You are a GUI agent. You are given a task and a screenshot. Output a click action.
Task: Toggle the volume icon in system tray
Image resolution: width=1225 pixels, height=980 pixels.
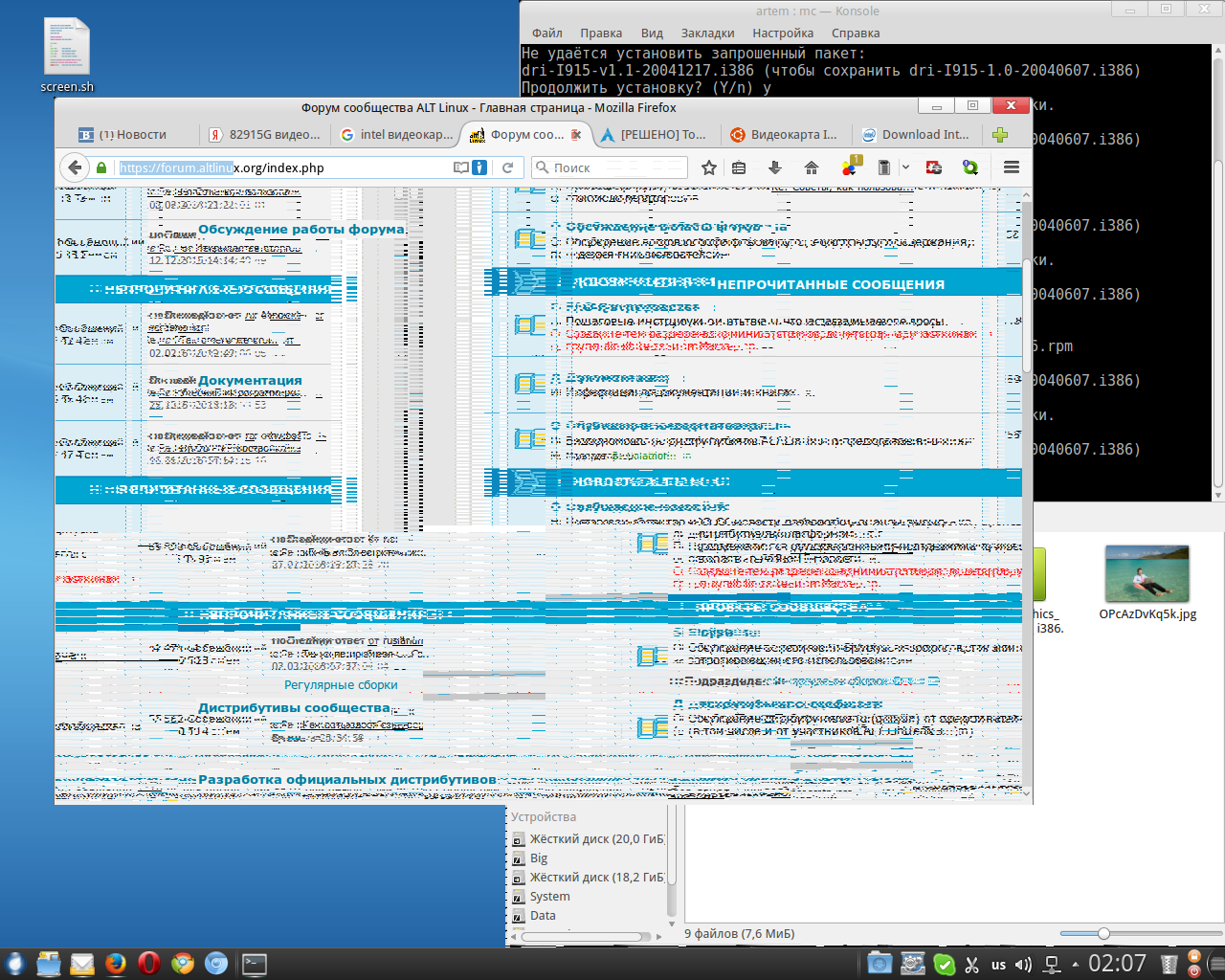[1023, 965]
